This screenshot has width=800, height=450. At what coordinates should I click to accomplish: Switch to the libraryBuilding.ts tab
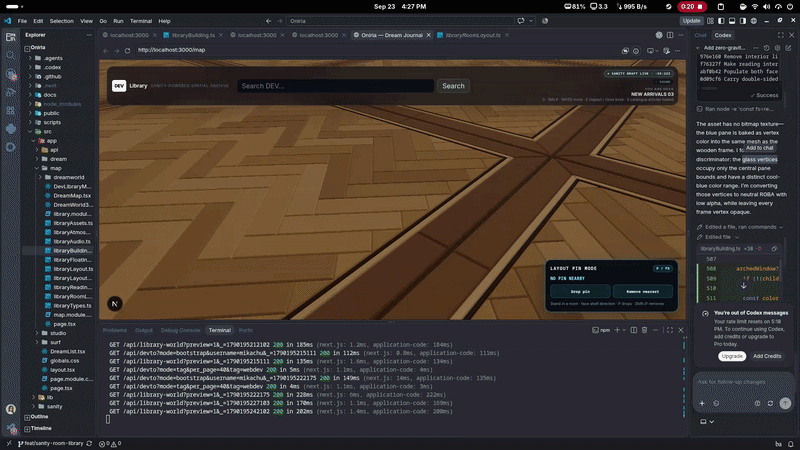click(x=193, y=35)
